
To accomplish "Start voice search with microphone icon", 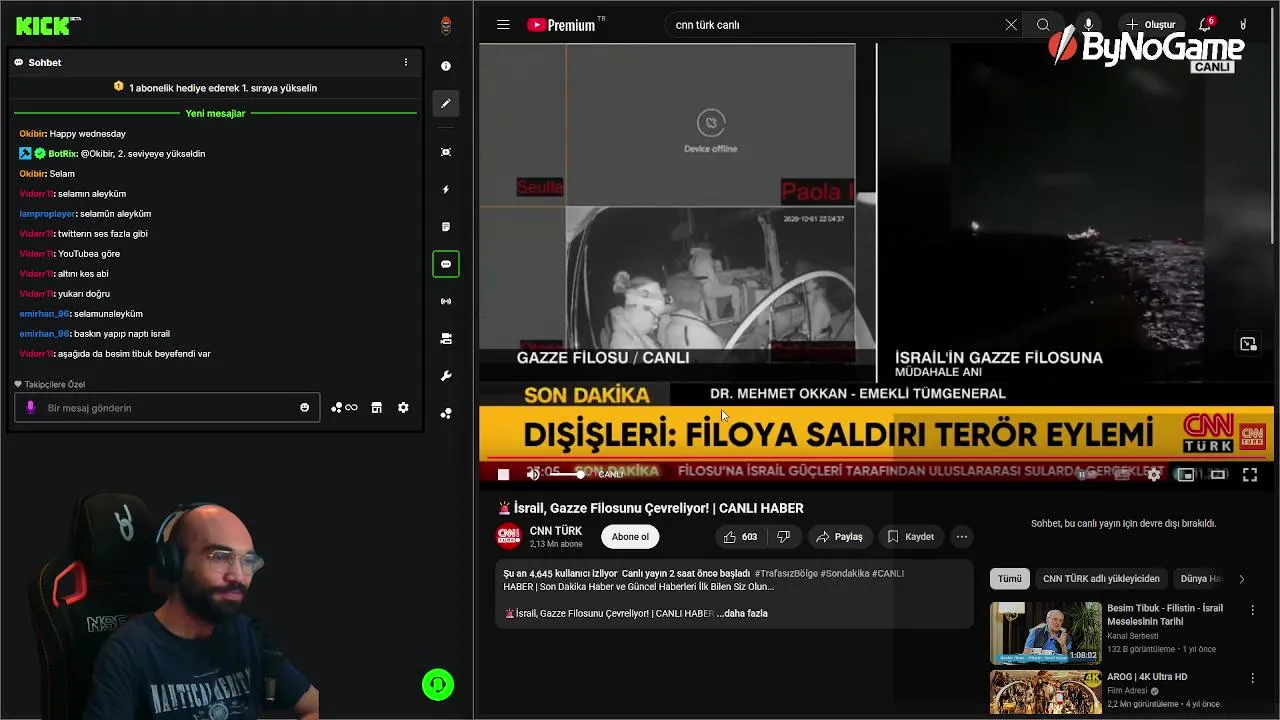I will tap(1088, 25).
